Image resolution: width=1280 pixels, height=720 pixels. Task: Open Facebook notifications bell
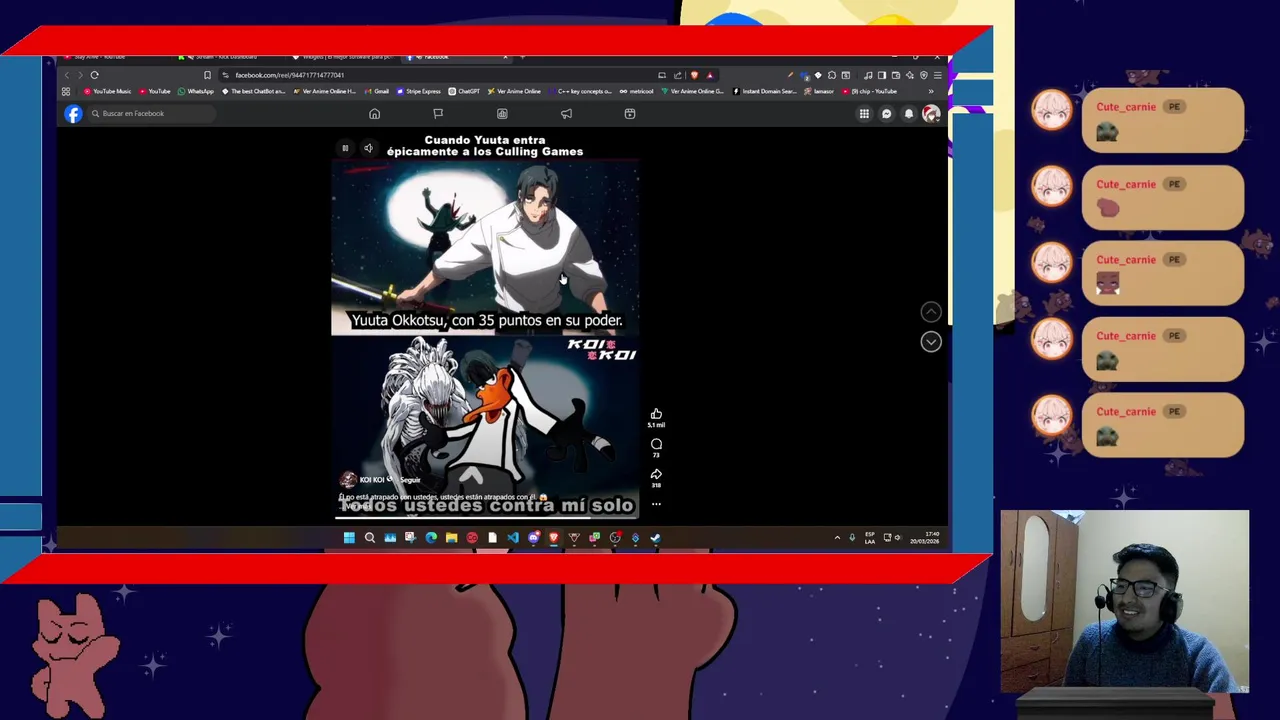click(909, 114)
